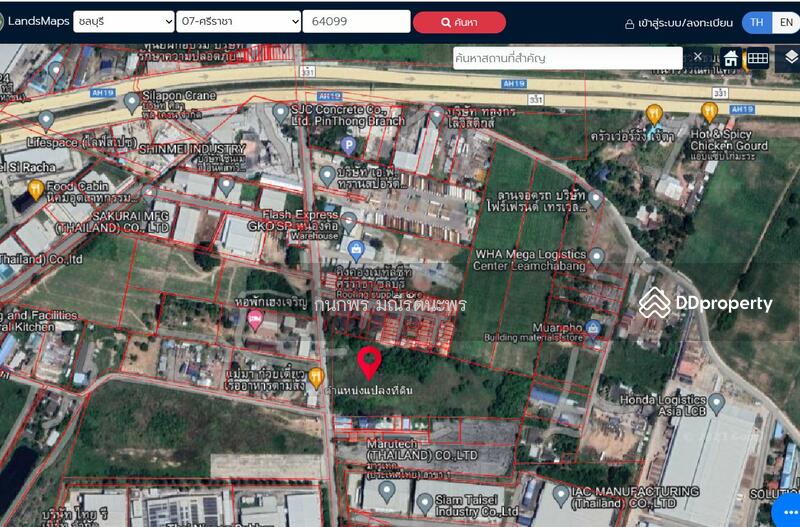Click the Muanpho building materials store marker

(592, 329)
